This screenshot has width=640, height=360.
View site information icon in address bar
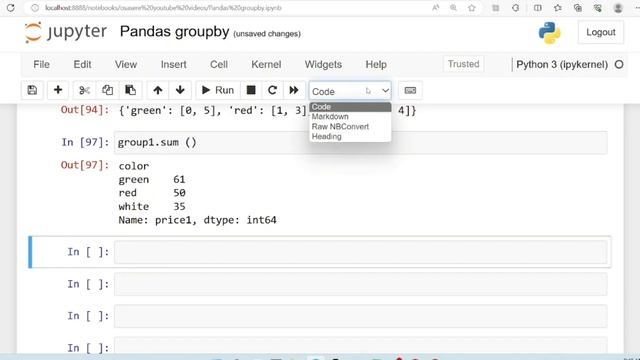pyautogui.click(x=35, y=8)
